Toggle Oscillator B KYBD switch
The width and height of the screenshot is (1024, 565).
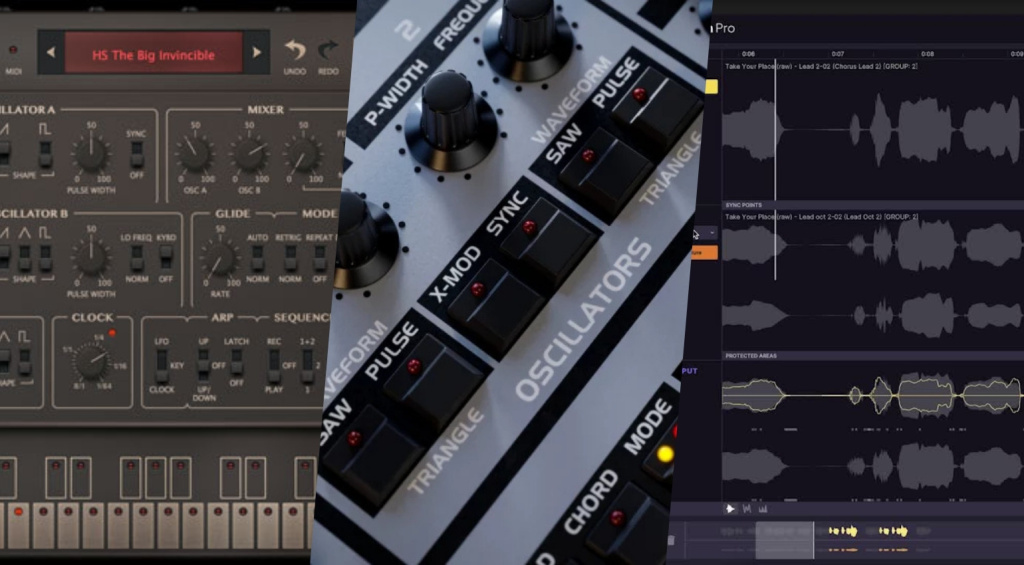pyautogui.click(x=166, y=258)
